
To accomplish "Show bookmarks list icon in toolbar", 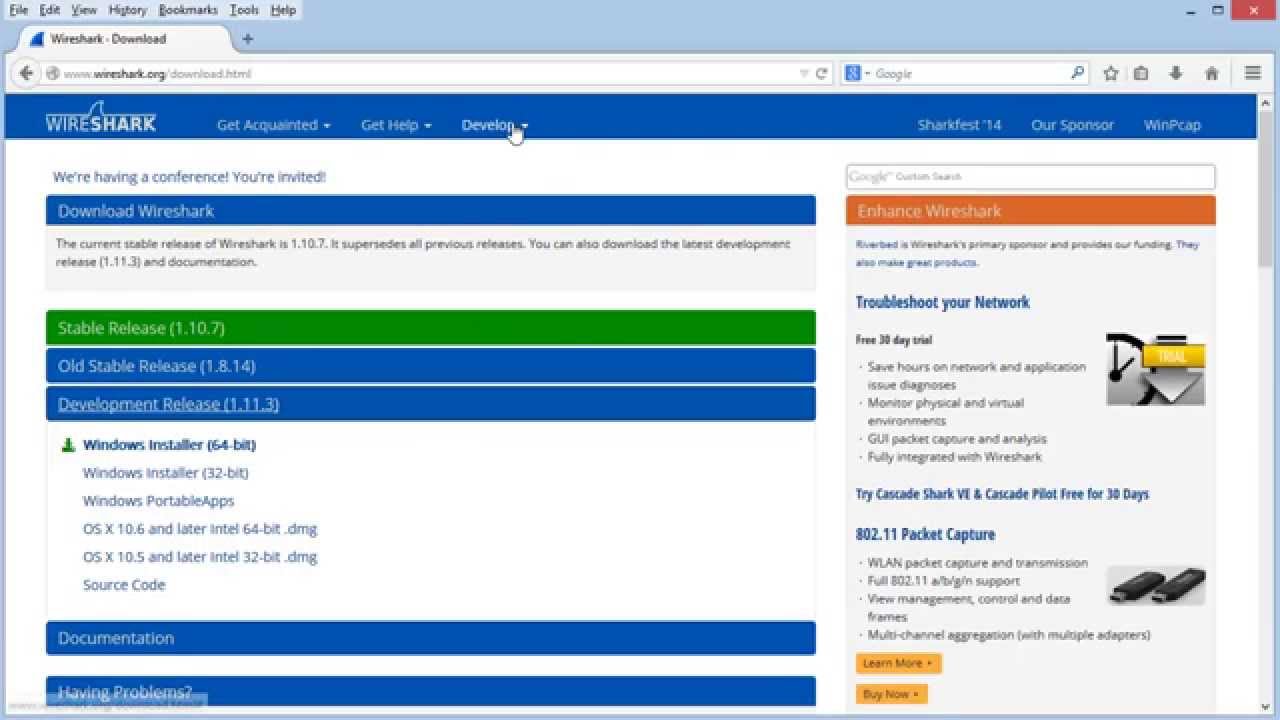I will pyautogui.click(x=1141, y=73).
